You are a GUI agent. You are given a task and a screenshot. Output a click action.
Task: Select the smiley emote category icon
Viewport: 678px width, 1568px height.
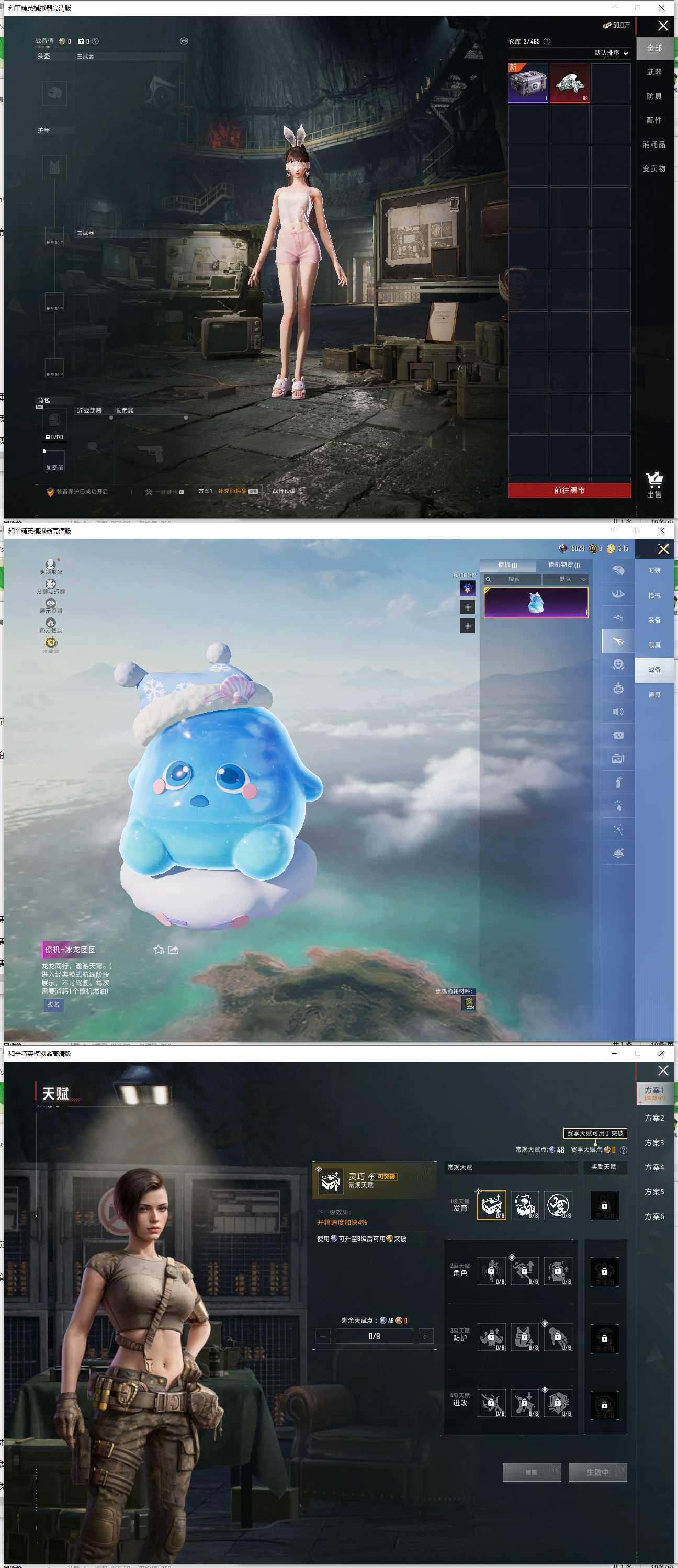tap(618, 664)
